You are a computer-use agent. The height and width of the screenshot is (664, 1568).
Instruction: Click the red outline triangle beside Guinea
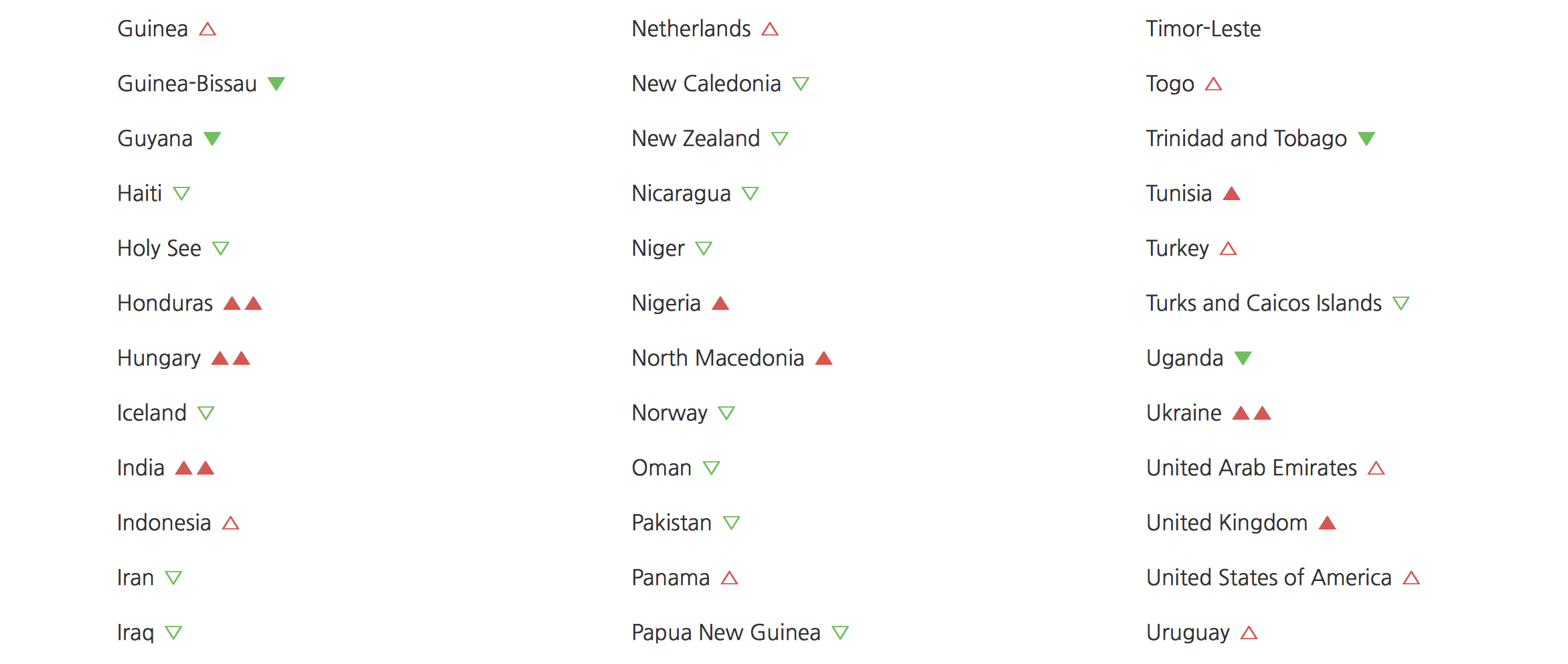point(208,29)
